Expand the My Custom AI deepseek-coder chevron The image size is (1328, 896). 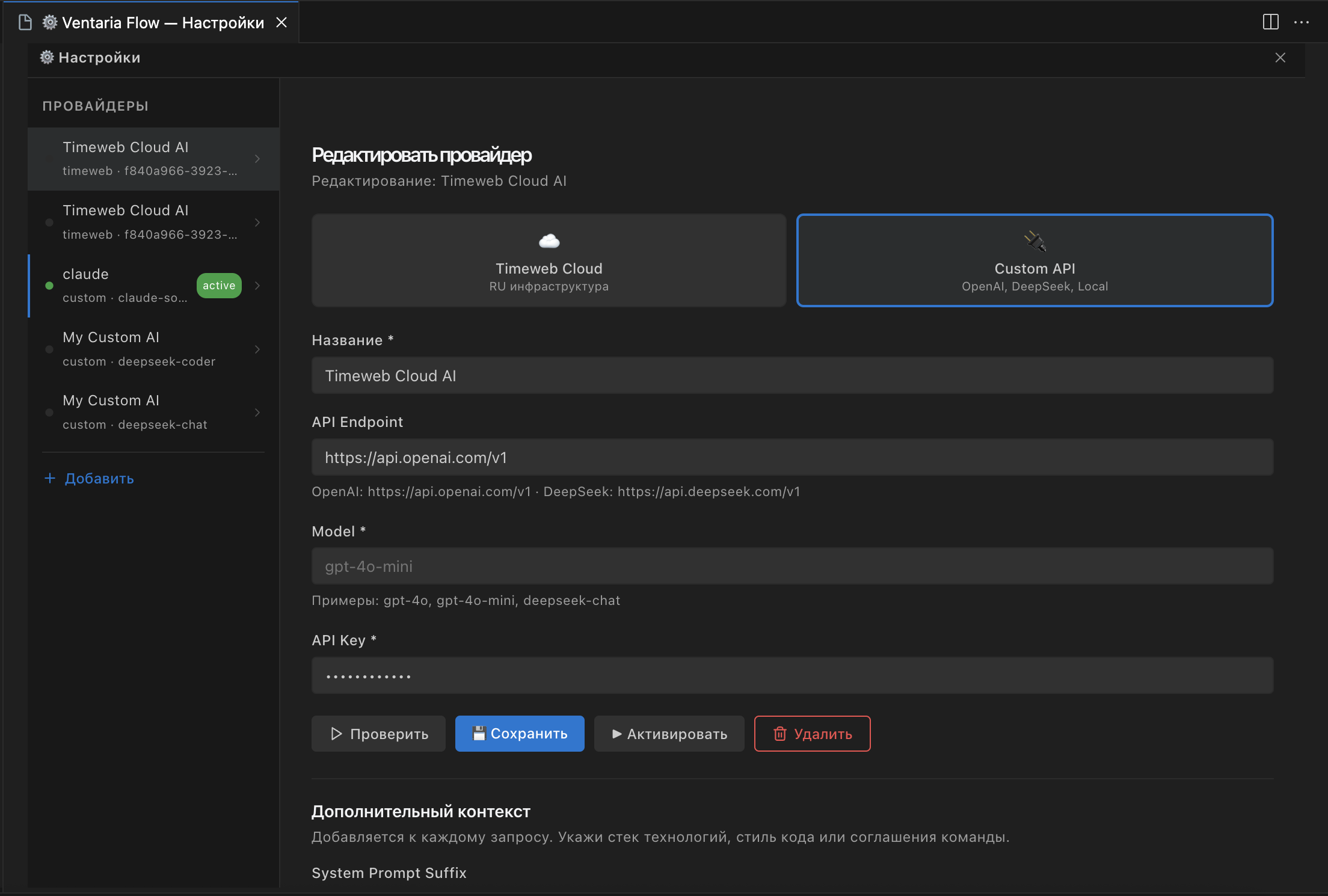[257, 349]
